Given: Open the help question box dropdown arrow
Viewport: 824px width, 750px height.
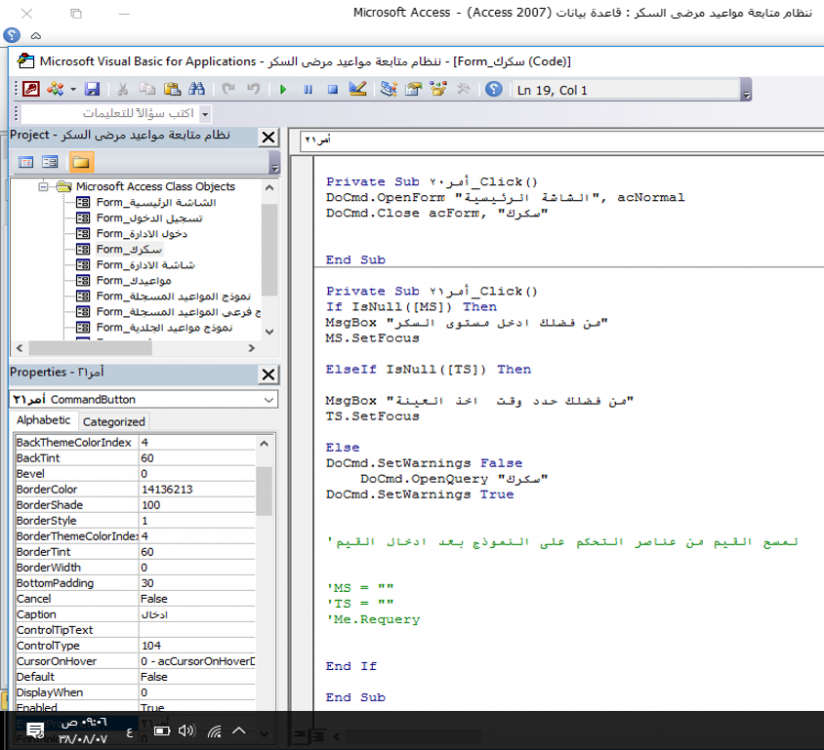Looking at the screenshot, I should [x=205, y=114].
